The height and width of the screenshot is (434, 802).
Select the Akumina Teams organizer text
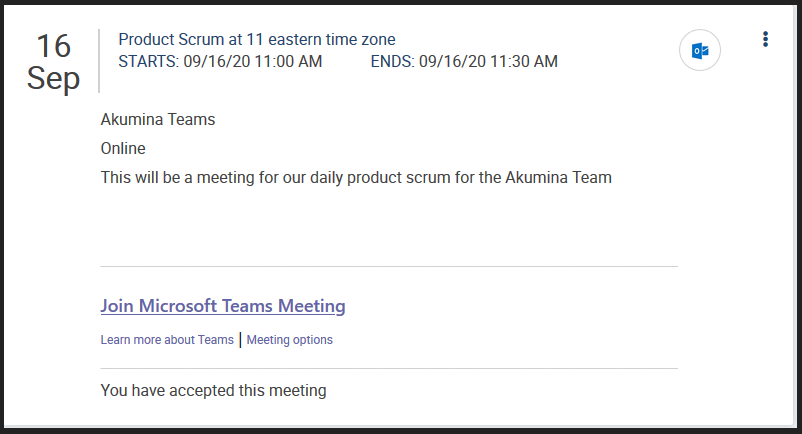(158, 120)
